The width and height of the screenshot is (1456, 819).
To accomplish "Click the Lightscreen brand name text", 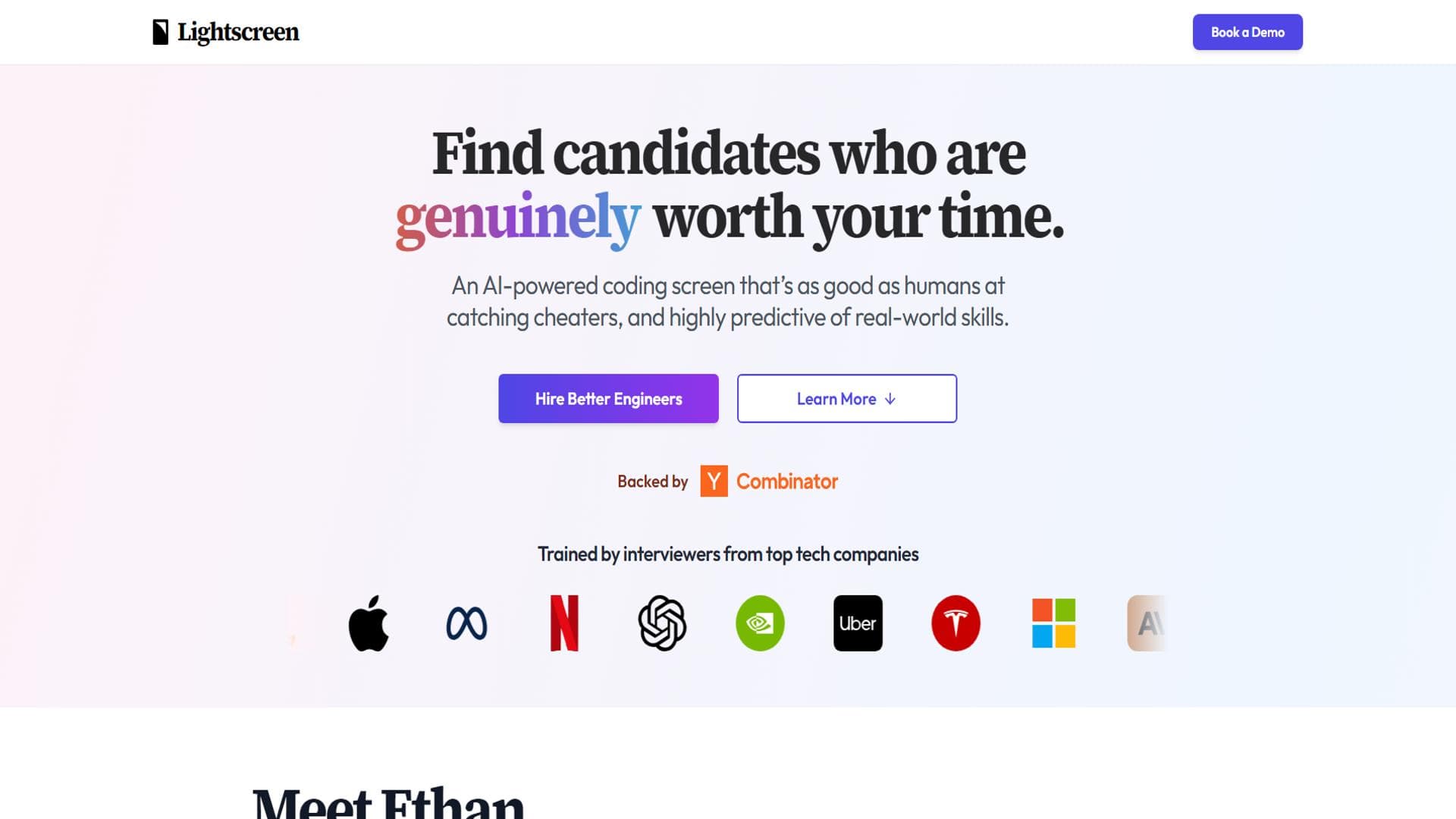I will click(238, 32).
